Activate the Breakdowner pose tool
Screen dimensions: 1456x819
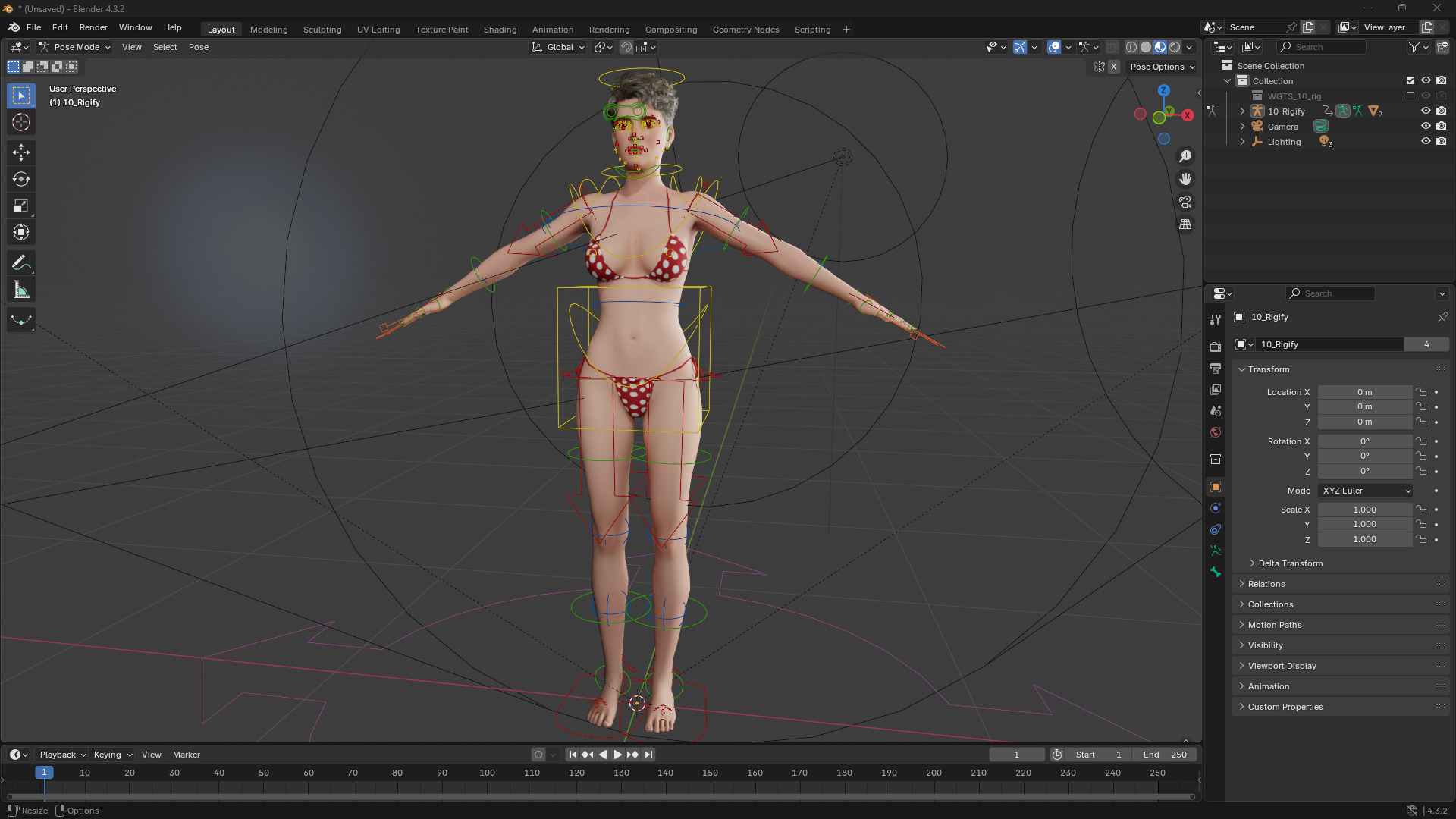pyautogui.click(x=21, y=320)
